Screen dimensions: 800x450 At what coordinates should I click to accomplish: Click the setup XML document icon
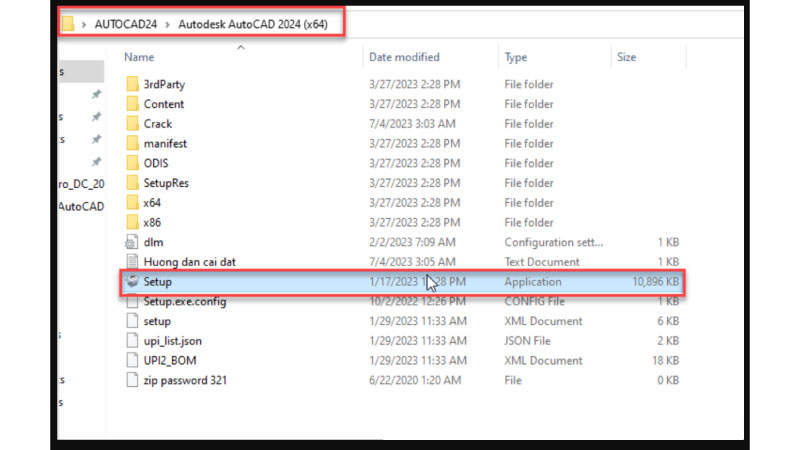132,321
